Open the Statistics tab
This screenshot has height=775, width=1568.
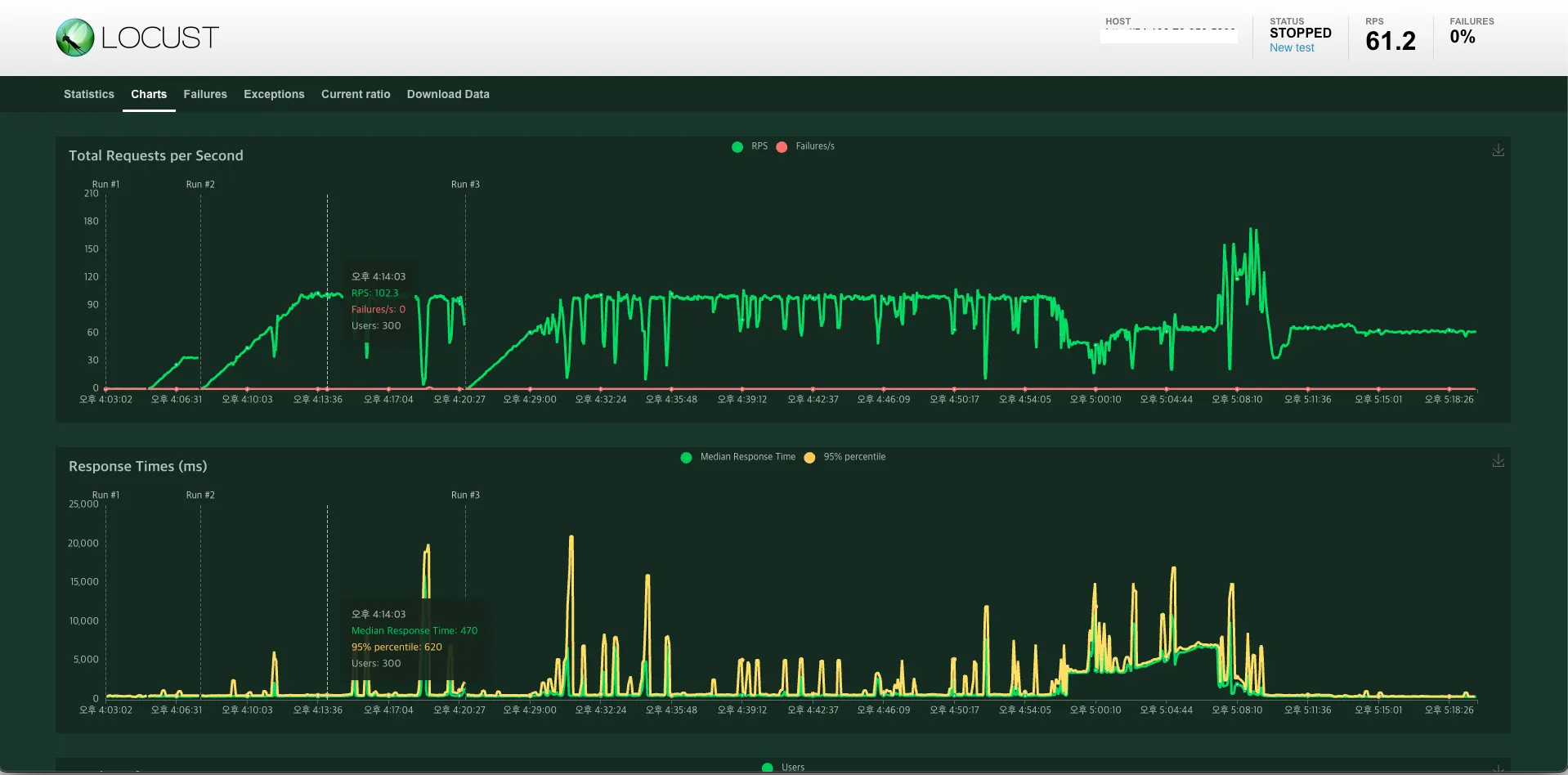[x=89, y=94]
